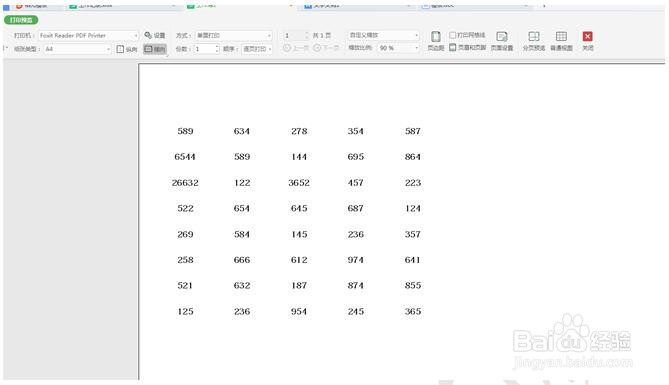Click the cell value 587
Viewport: 669px width, 385px height.
pyautogui.click(x=413, y=131)
